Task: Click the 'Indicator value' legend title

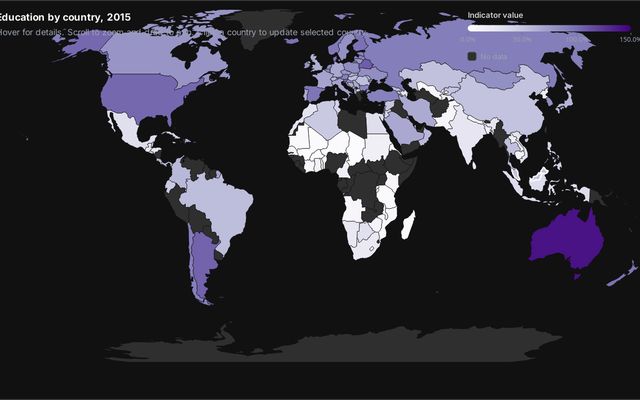Action: pos(495,15)
